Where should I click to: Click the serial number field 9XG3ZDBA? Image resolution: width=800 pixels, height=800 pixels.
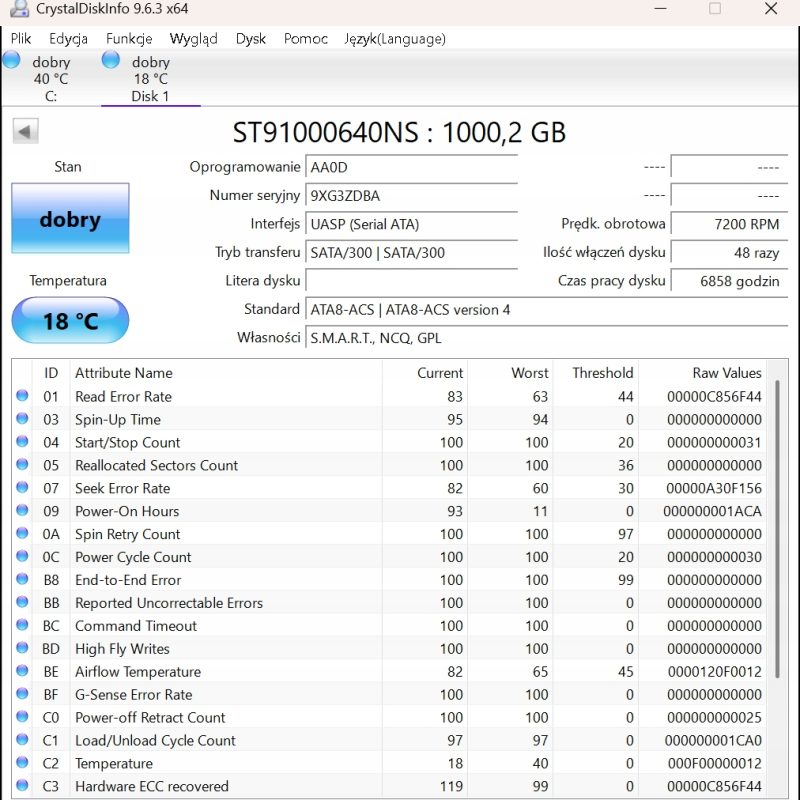coord(412,196)
